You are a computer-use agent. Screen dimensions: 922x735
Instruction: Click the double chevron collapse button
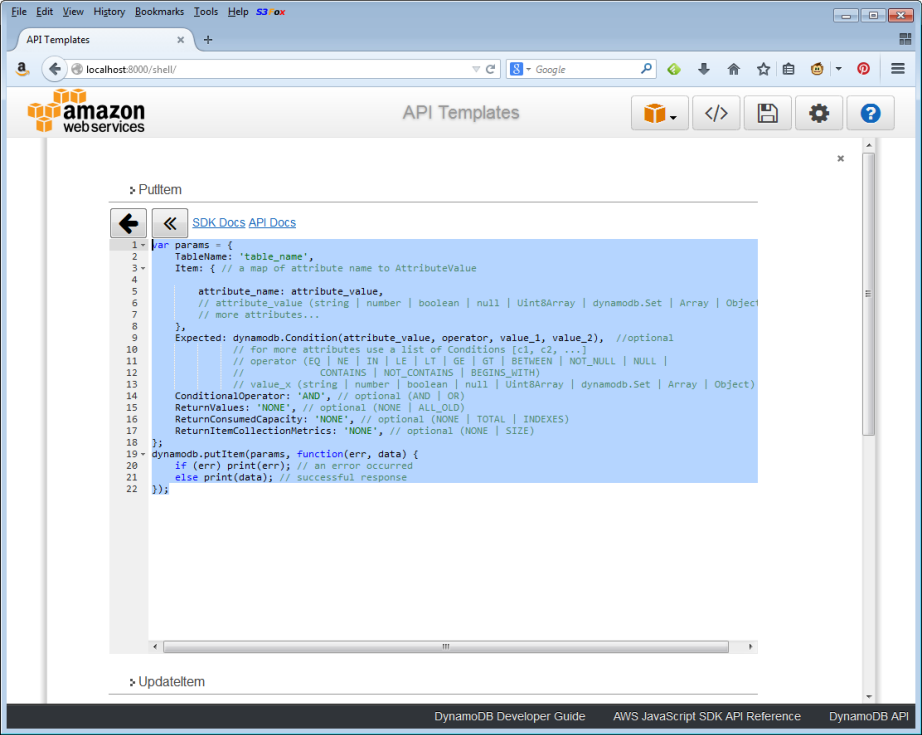(x=169, y=223)
